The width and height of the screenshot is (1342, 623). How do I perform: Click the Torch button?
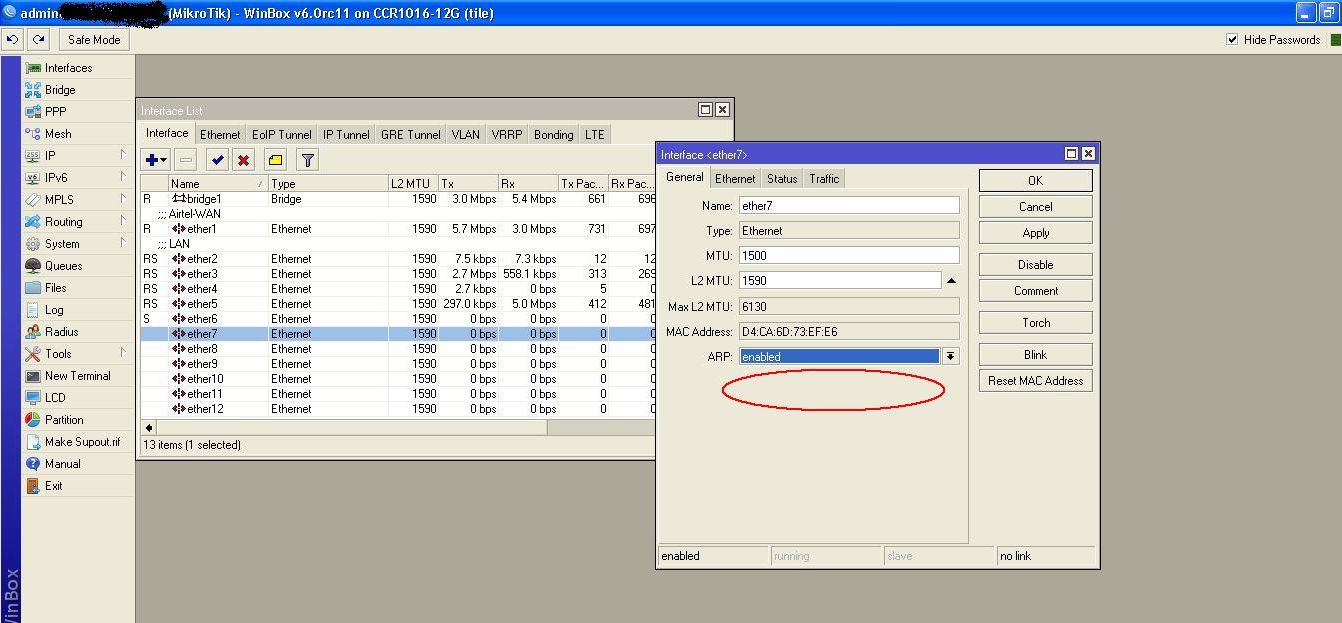coord(1035,323)
